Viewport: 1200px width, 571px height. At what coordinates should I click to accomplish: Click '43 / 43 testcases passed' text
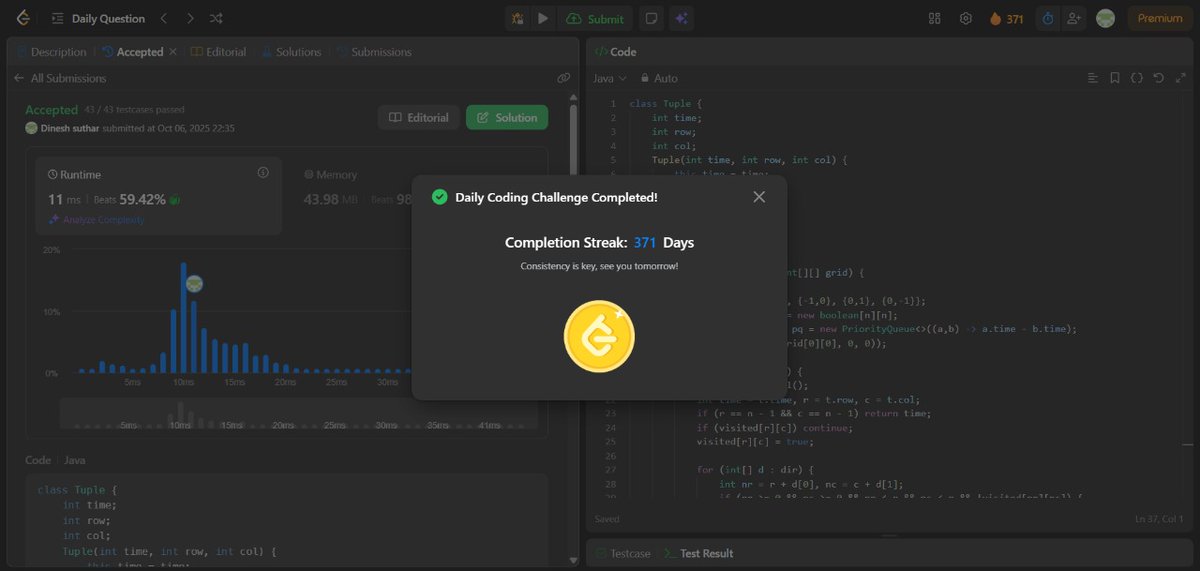pos(134,110)
